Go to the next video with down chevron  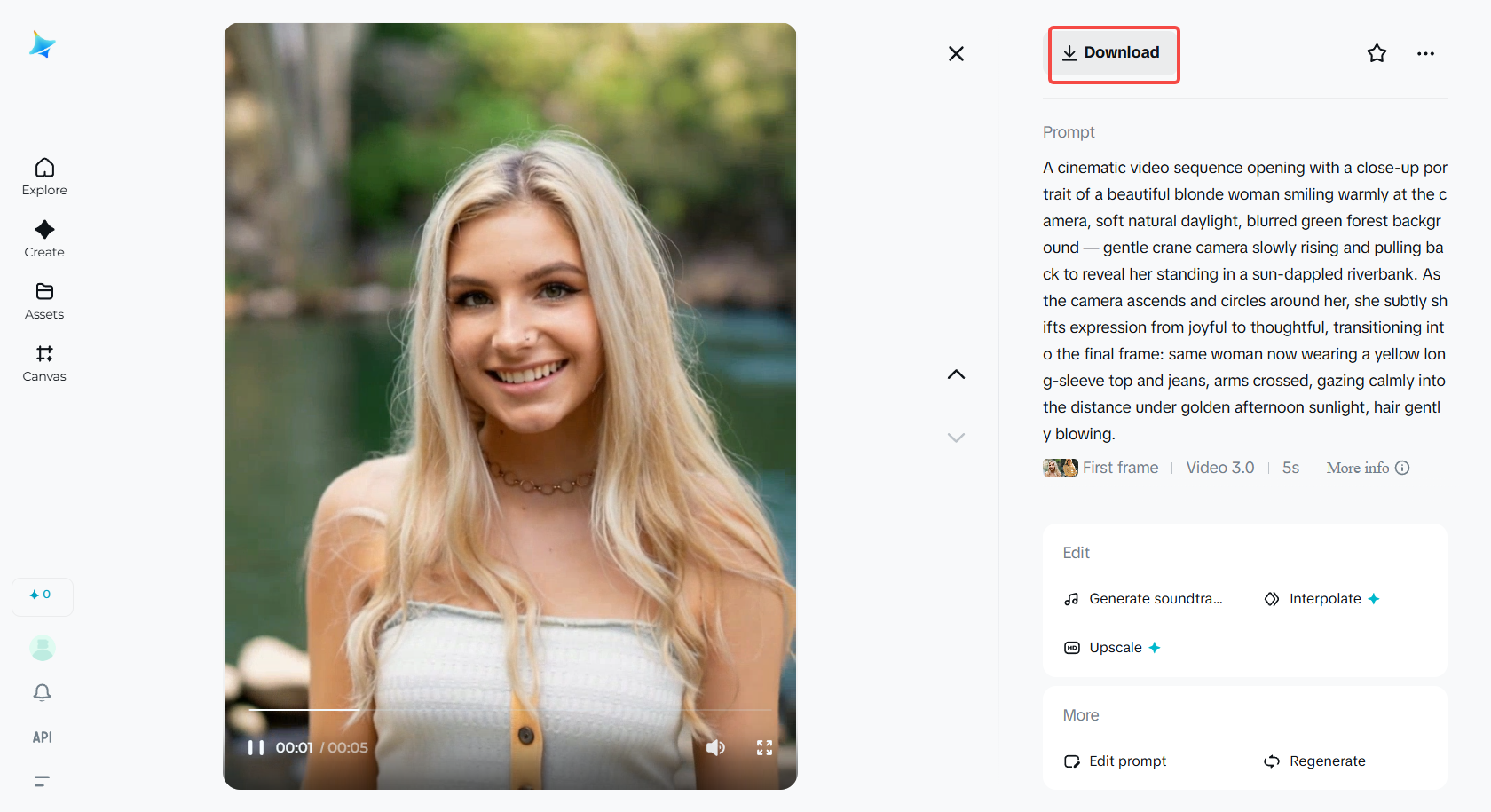[x=956, y=438]
